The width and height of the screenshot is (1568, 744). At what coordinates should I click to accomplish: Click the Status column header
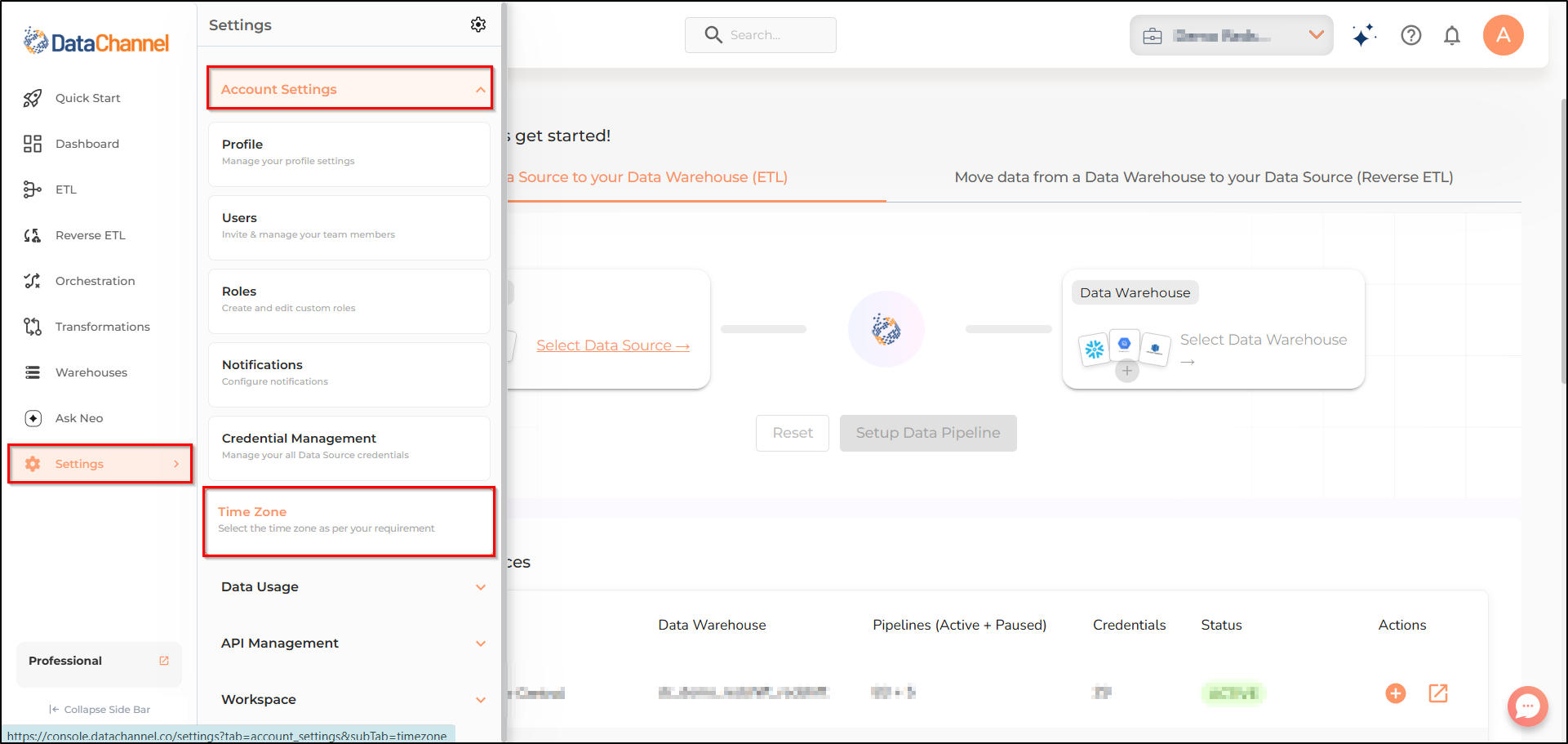point(1221,625)
